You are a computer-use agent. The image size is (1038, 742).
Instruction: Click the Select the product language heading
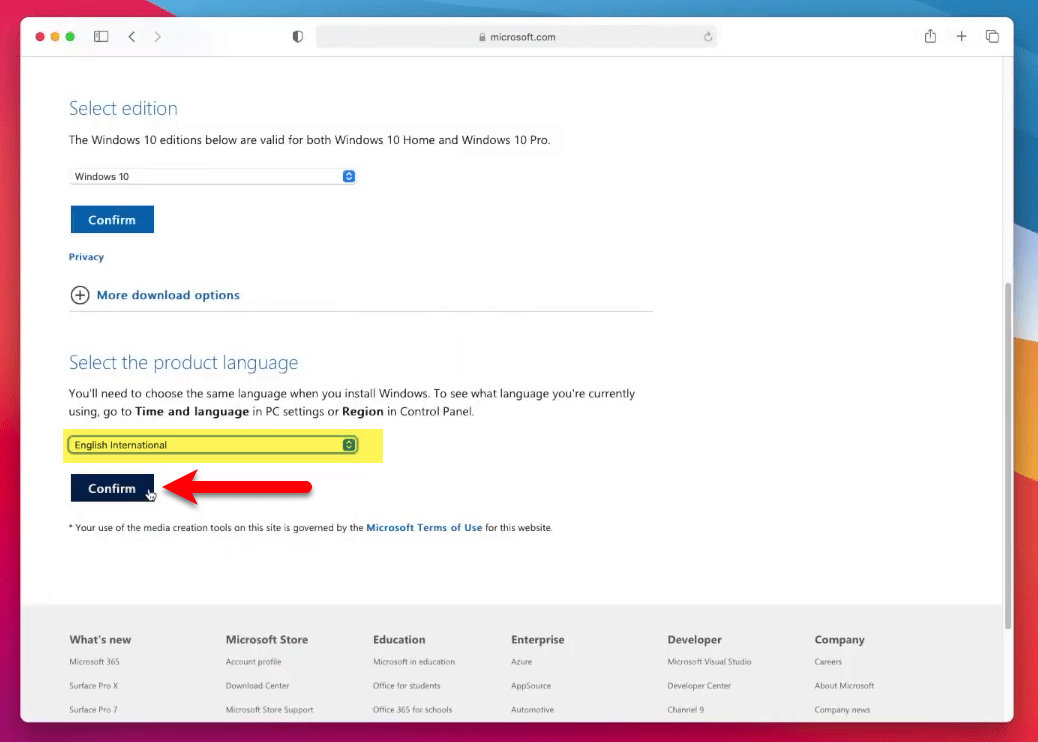pos(183,362)
